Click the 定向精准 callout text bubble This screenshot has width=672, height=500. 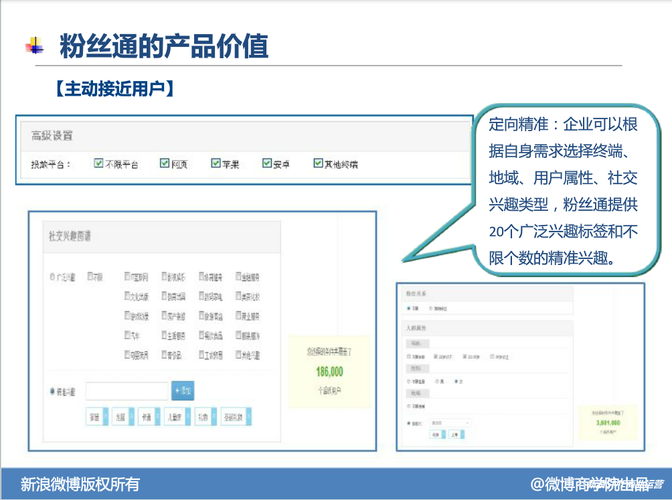(x=563, y=191)
